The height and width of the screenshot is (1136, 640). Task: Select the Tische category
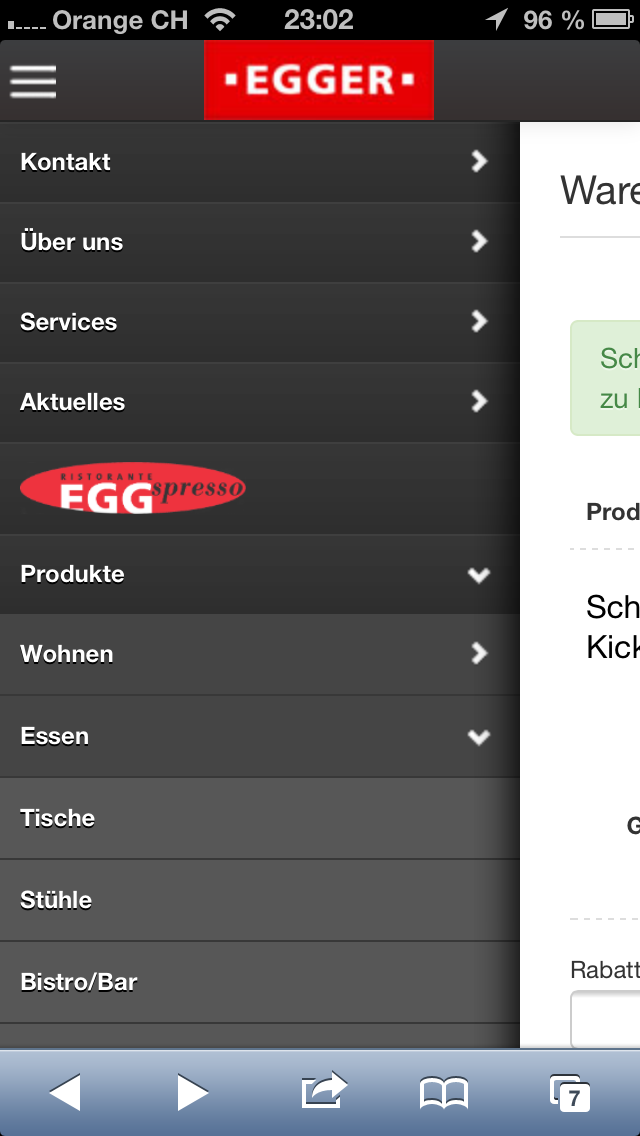[x=259, y=819]
